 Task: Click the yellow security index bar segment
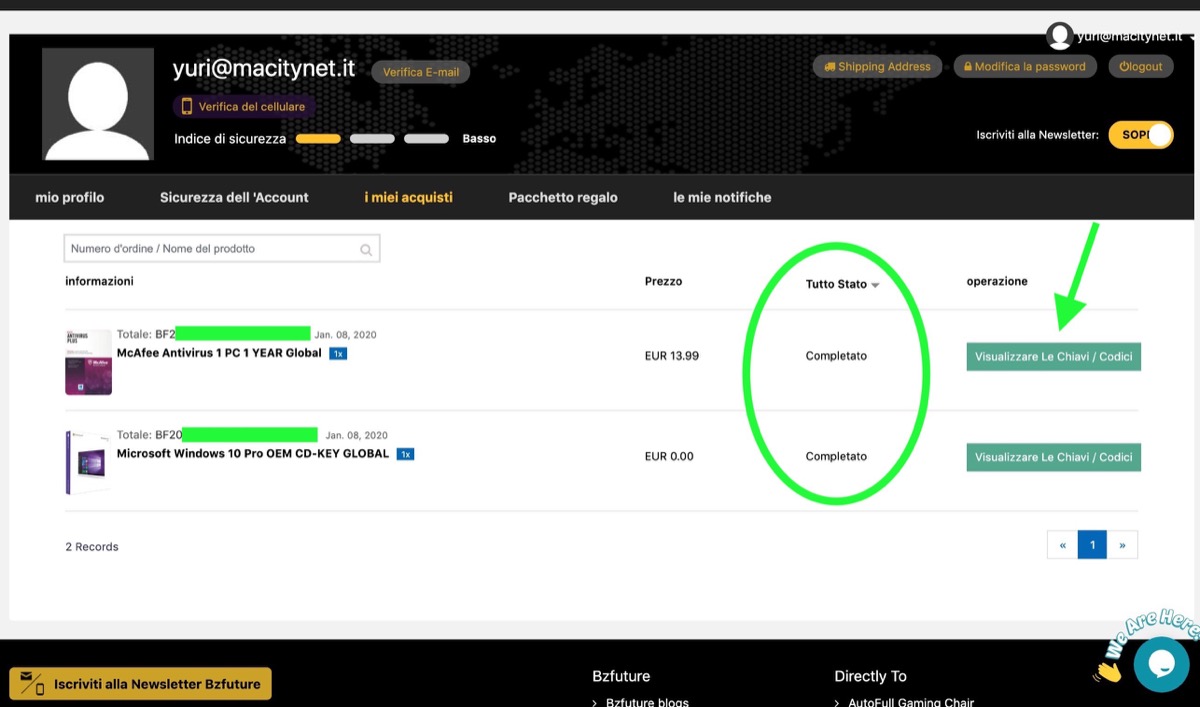point(318,139)
